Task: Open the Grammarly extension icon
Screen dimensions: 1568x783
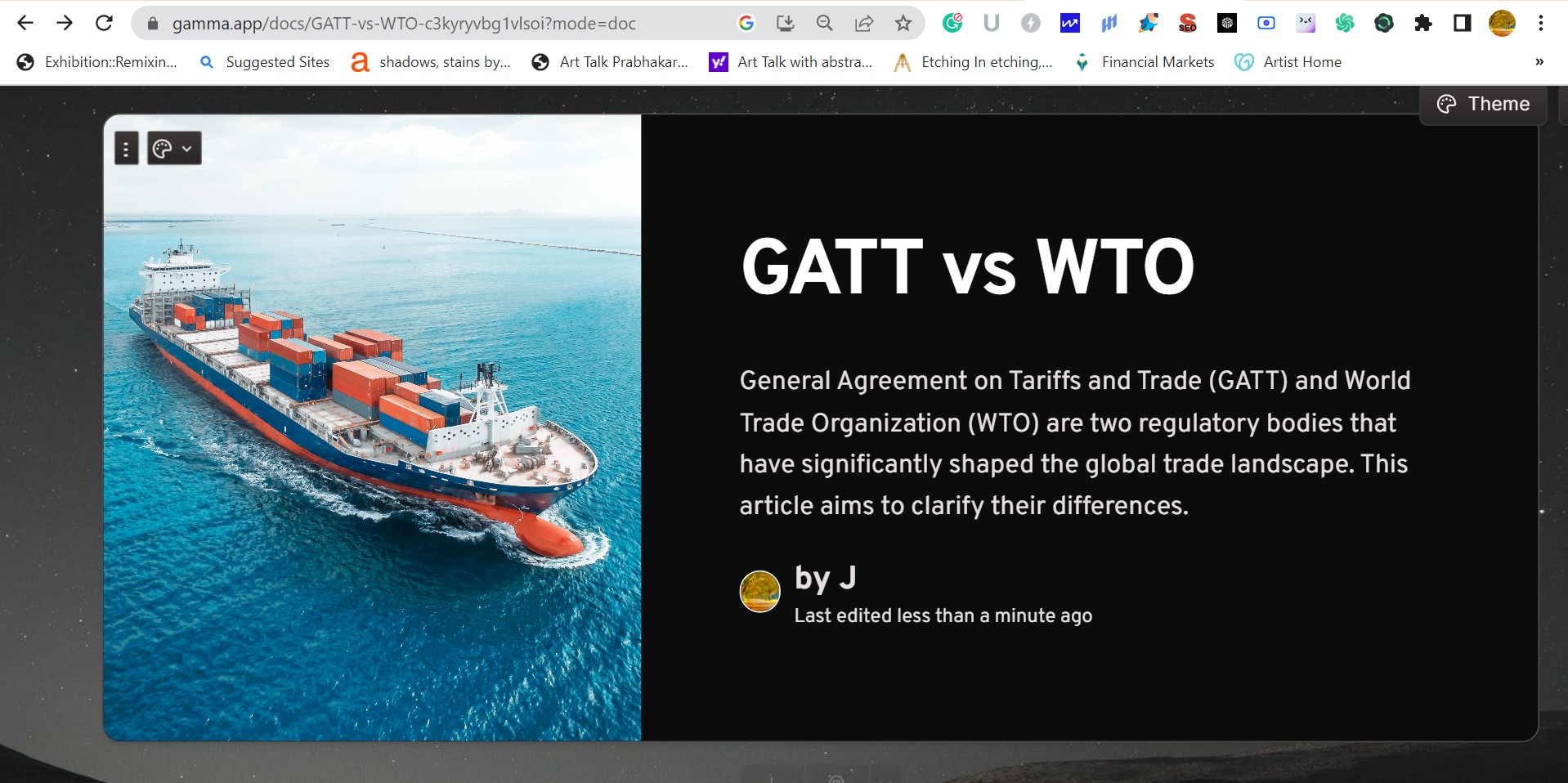Action: pos(952,24)
